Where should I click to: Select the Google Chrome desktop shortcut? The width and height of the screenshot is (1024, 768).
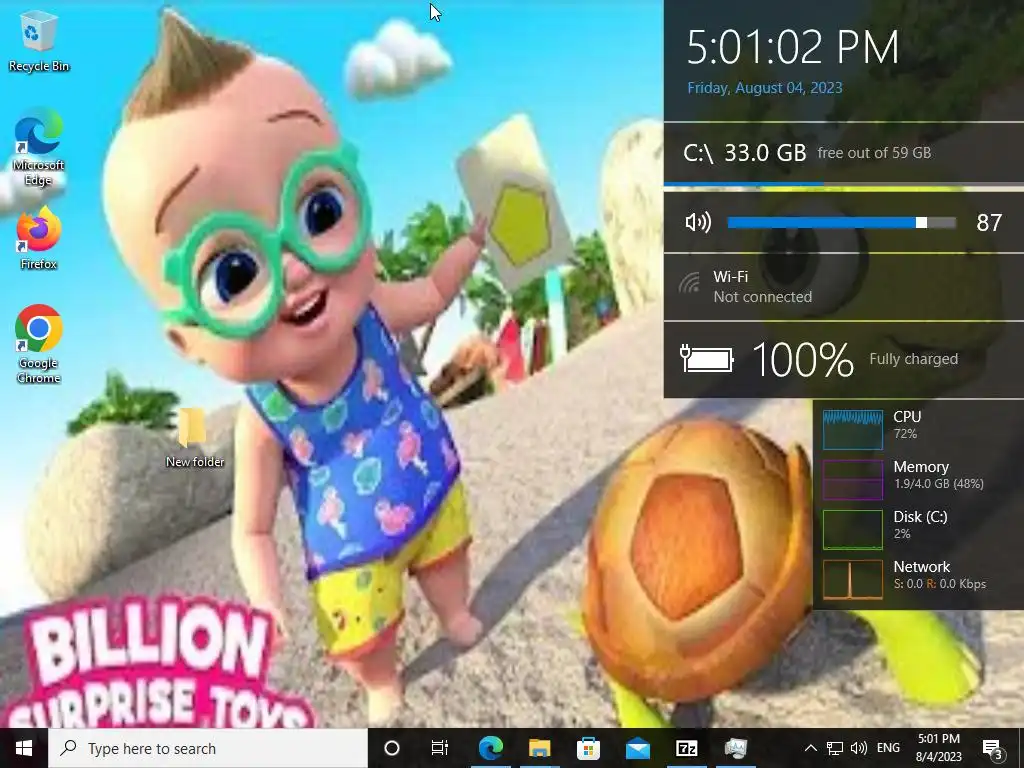[x=39, y=344]
